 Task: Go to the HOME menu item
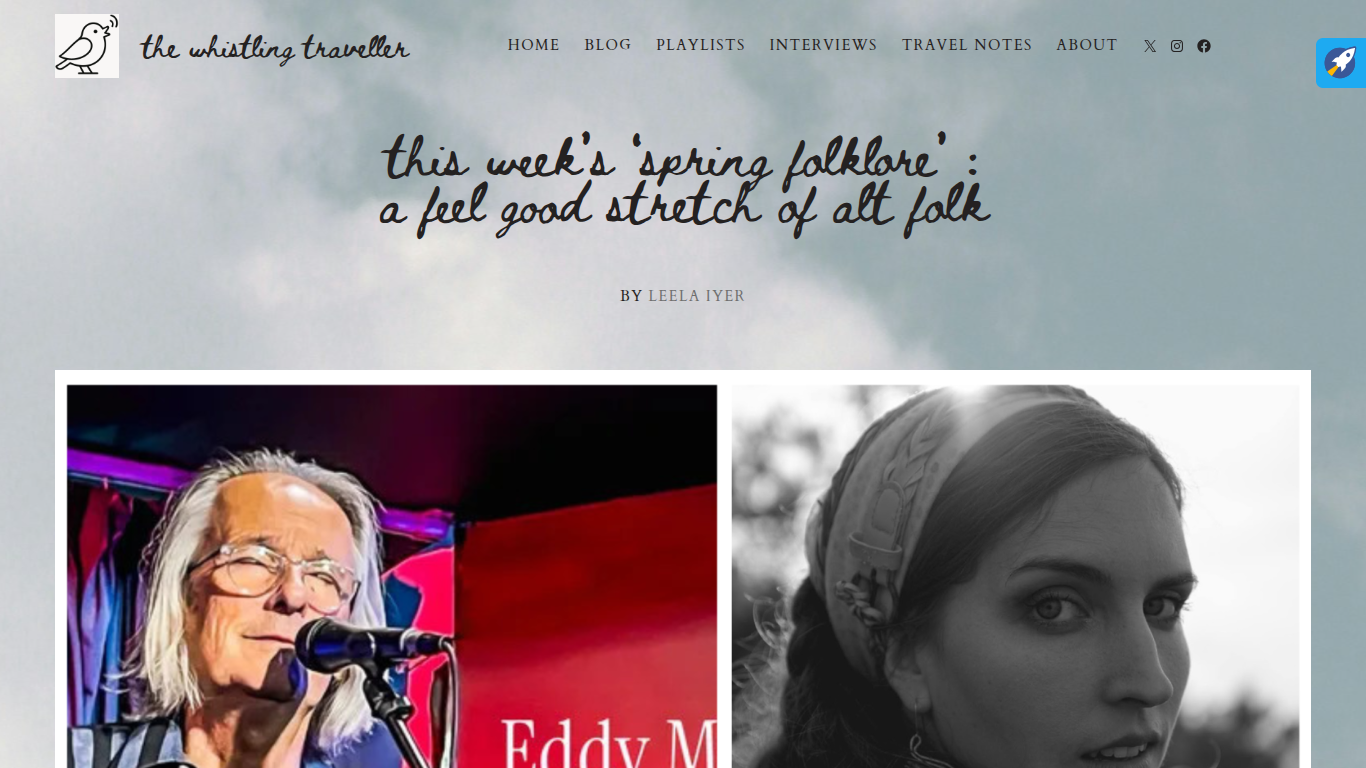click(x=534, y=45)
